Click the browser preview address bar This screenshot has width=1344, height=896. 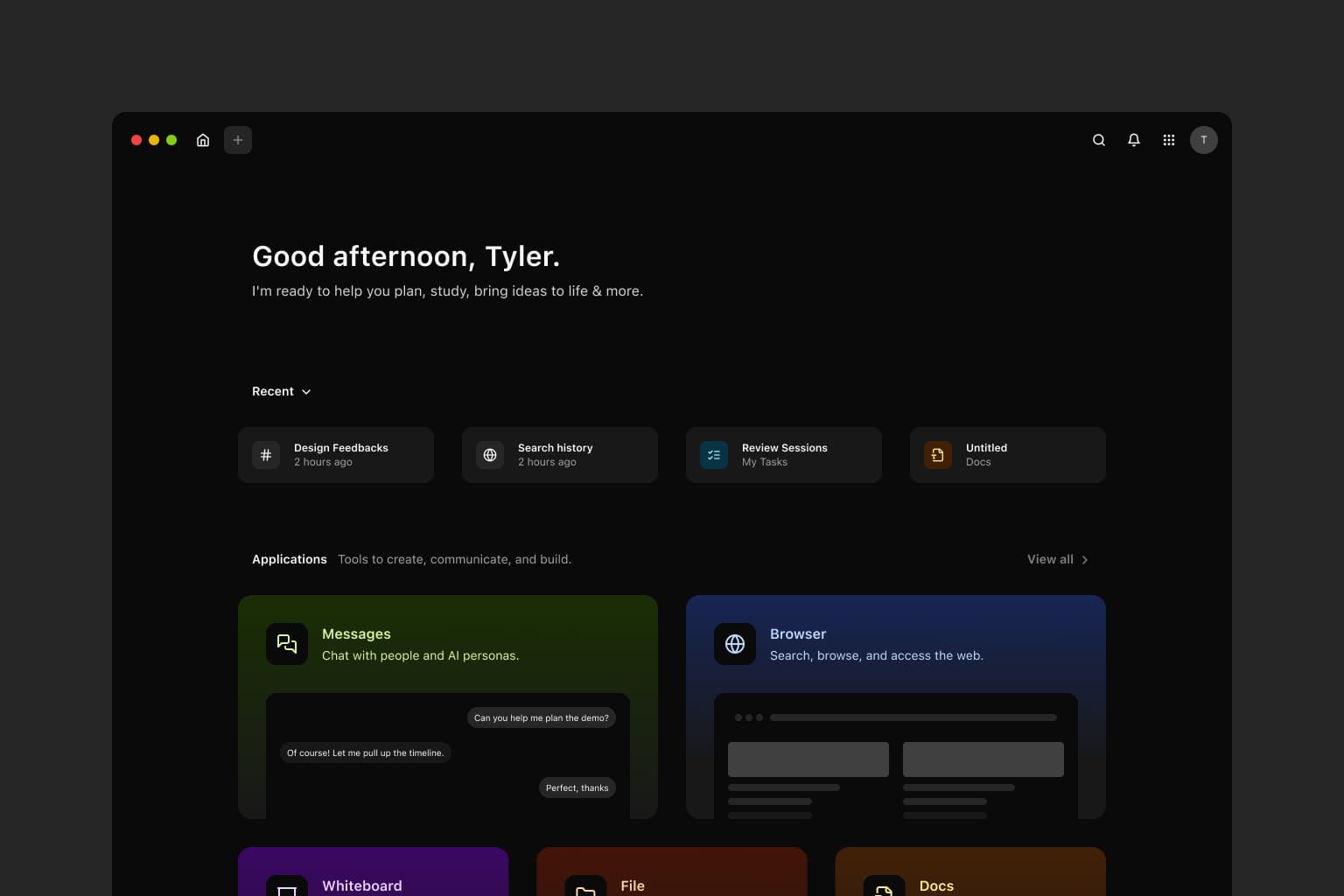[x=913, y=717]
